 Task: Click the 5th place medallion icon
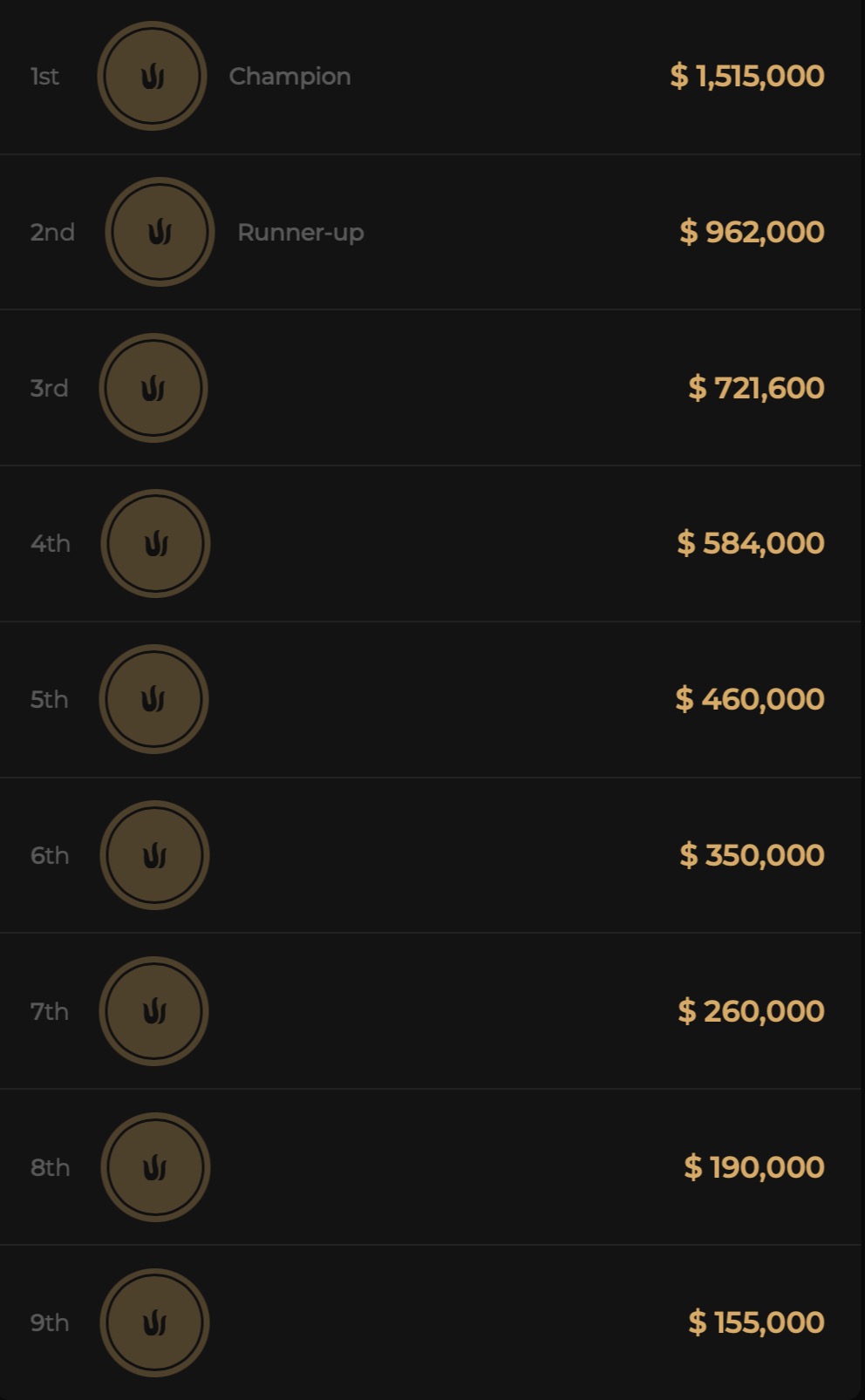(x=154, y=699)
